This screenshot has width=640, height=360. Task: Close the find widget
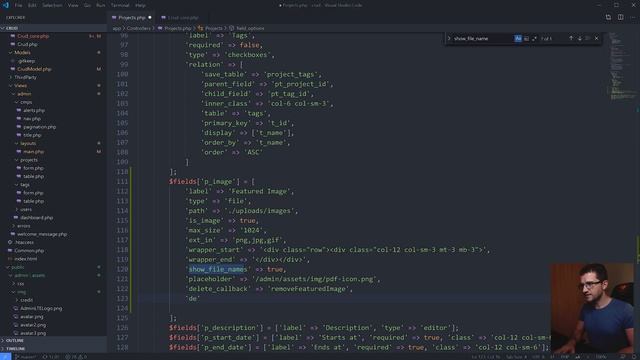[x=596, y=38]
